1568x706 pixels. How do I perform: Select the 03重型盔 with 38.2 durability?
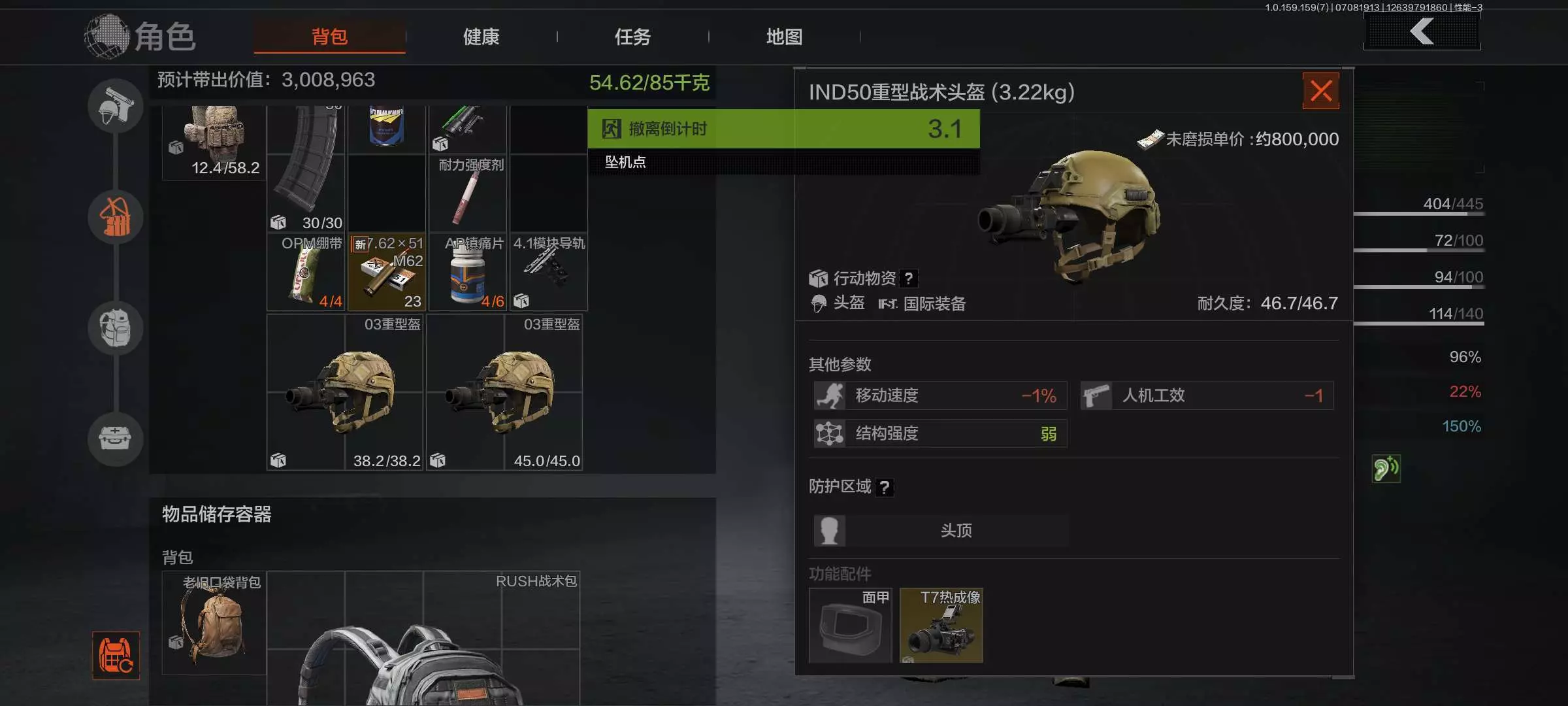coord(345,392)
